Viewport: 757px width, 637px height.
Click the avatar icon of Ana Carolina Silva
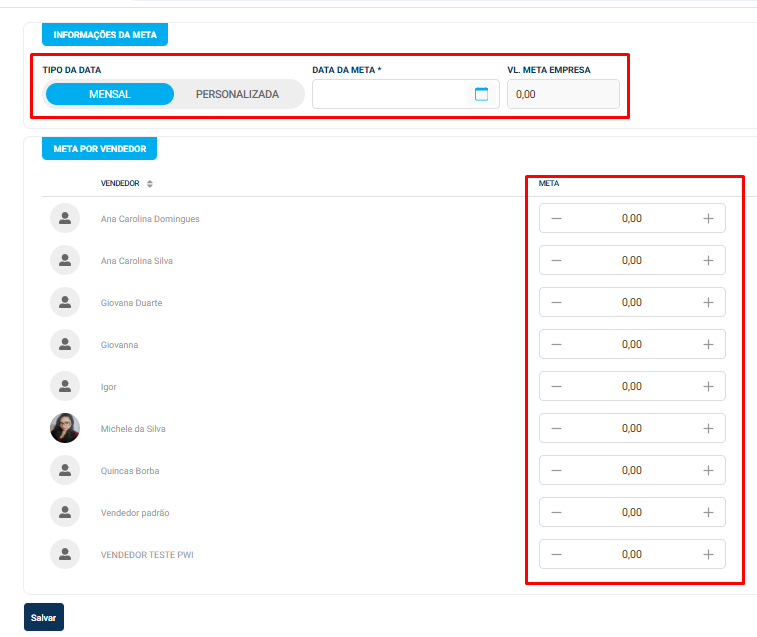(65, 260)
